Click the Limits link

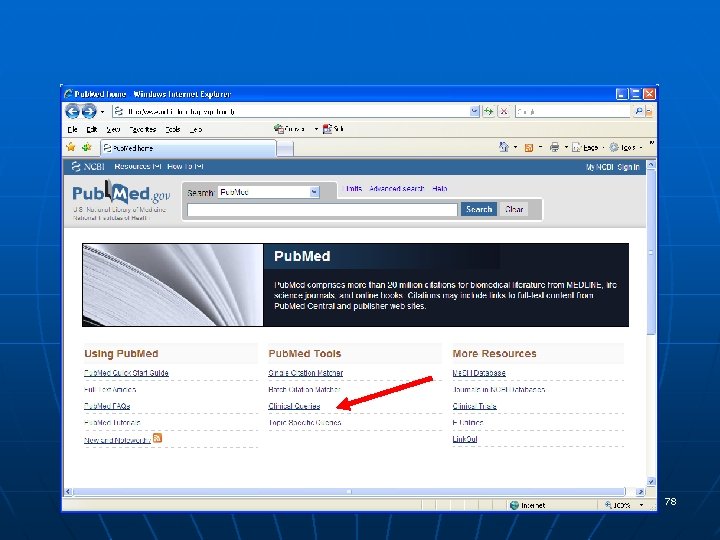354,188
